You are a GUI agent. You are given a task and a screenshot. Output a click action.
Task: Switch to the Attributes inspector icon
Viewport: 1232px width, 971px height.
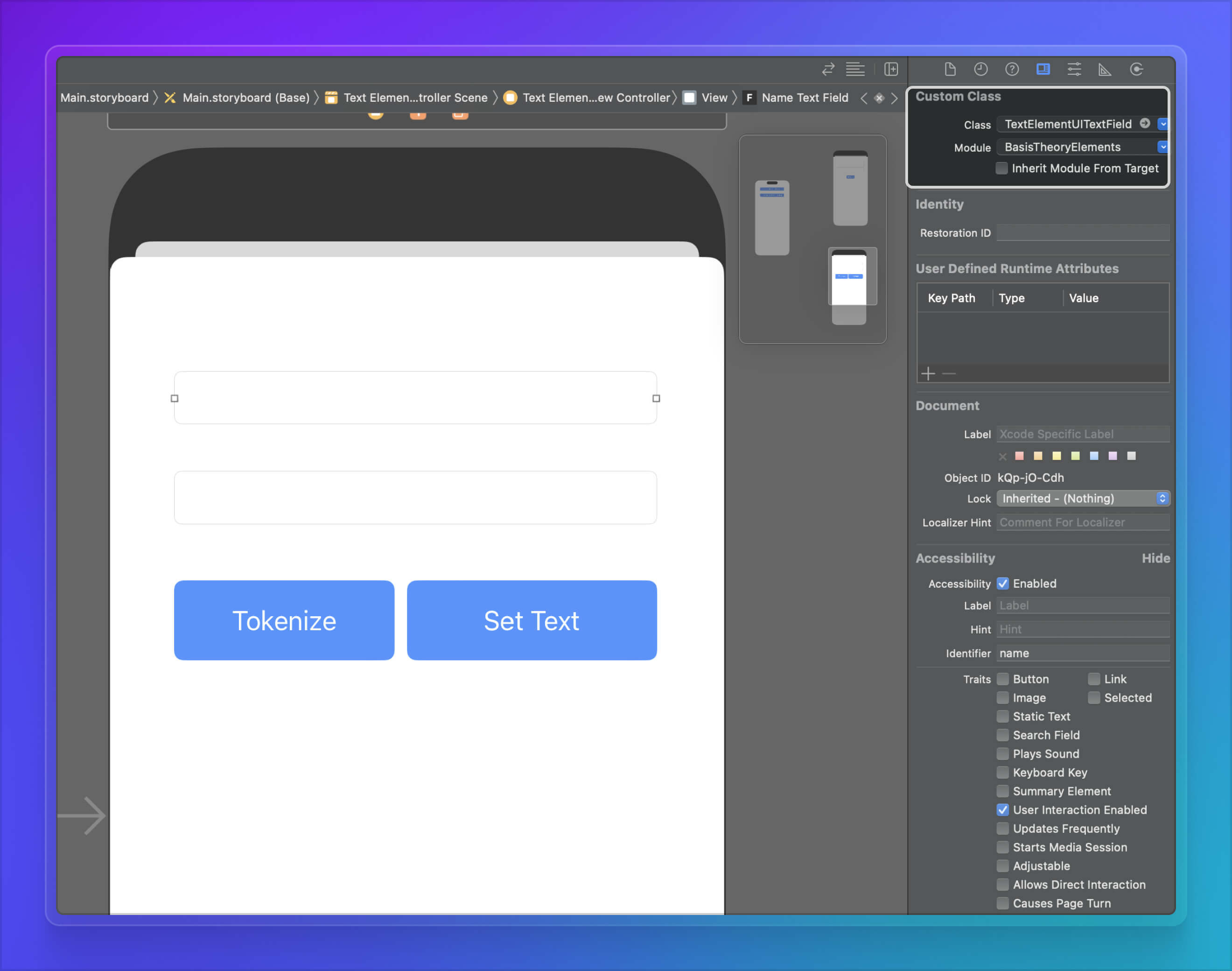pos(1074,70)
